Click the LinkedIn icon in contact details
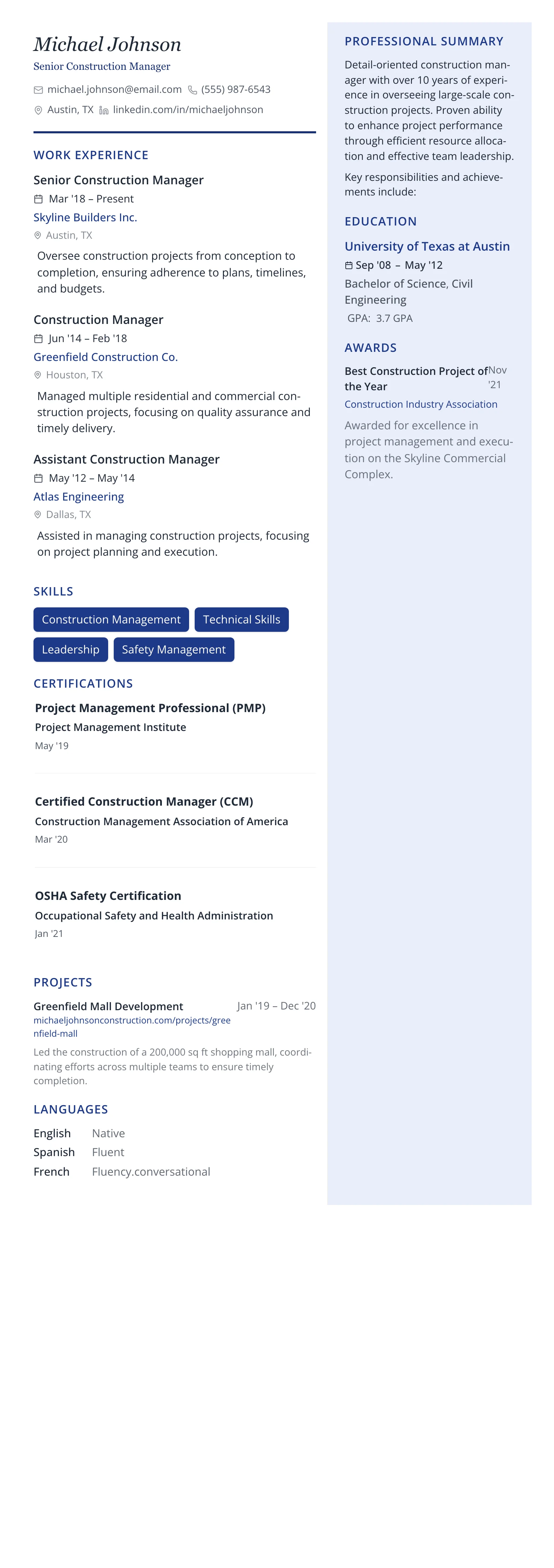Image resolution: width=554 pixels, height=1568 pixels. [104, 110]
